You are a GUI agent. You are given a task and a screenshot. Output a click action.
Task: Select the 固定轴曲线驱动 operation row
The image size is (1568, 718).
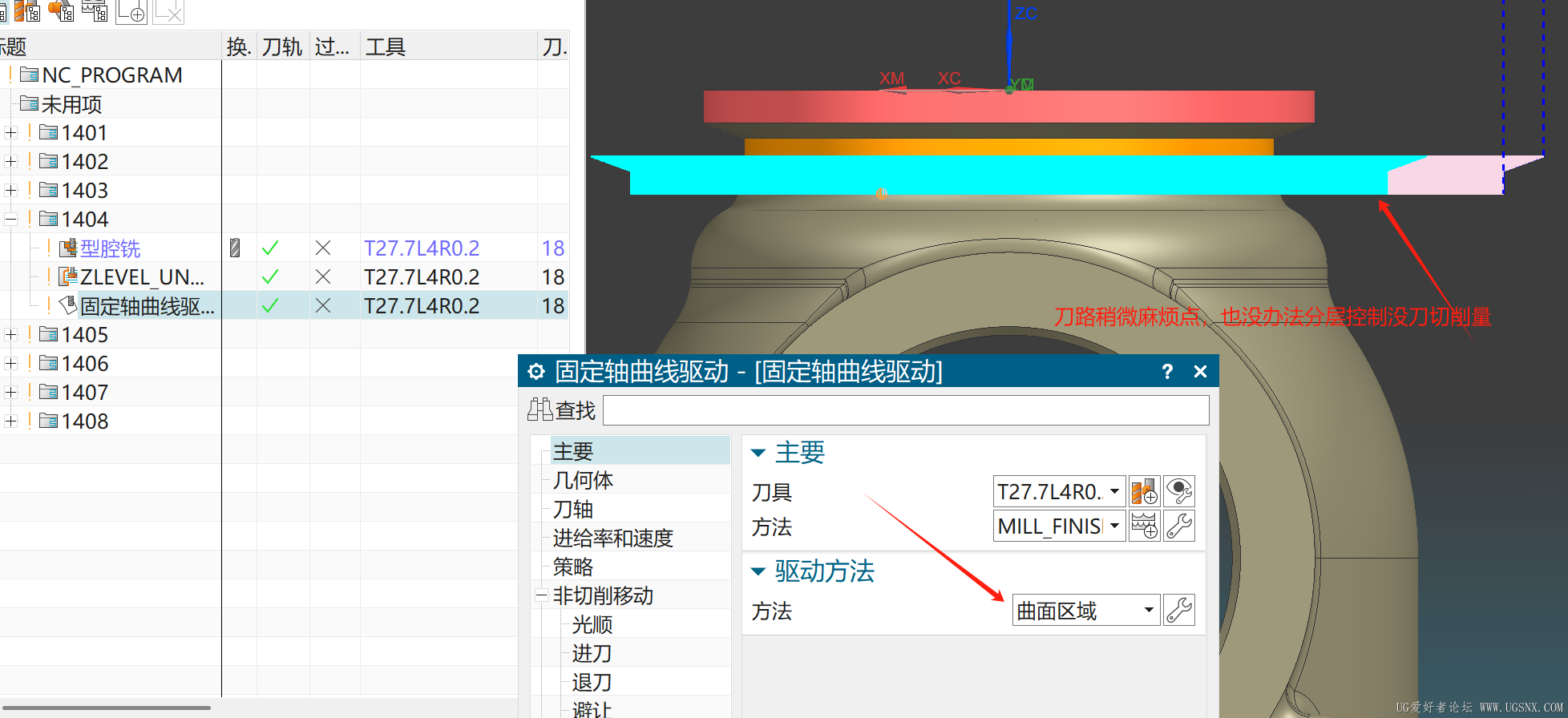click(x=285, y=305)
